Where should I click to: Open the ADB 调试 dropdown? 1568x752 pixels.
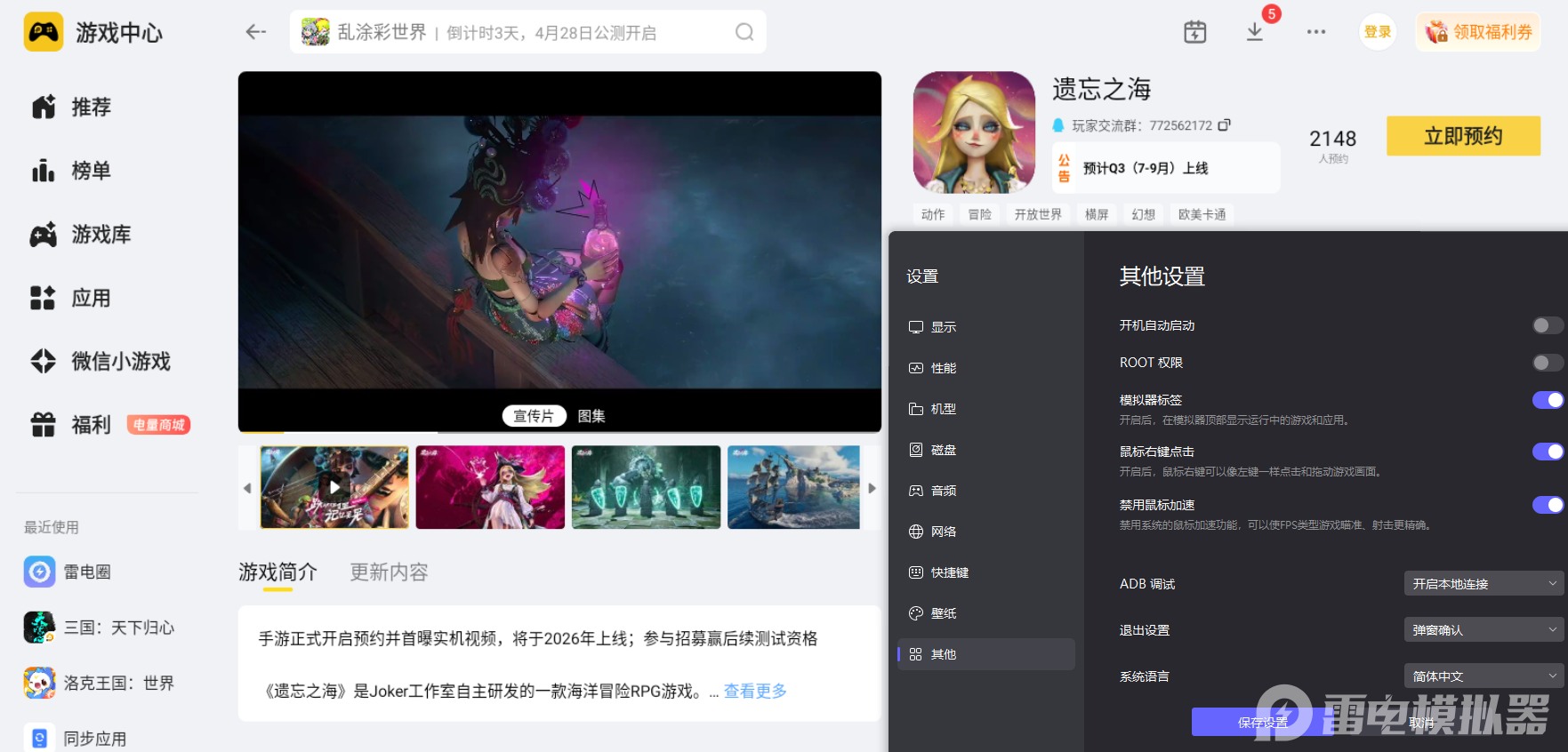tap(1484, 584)
